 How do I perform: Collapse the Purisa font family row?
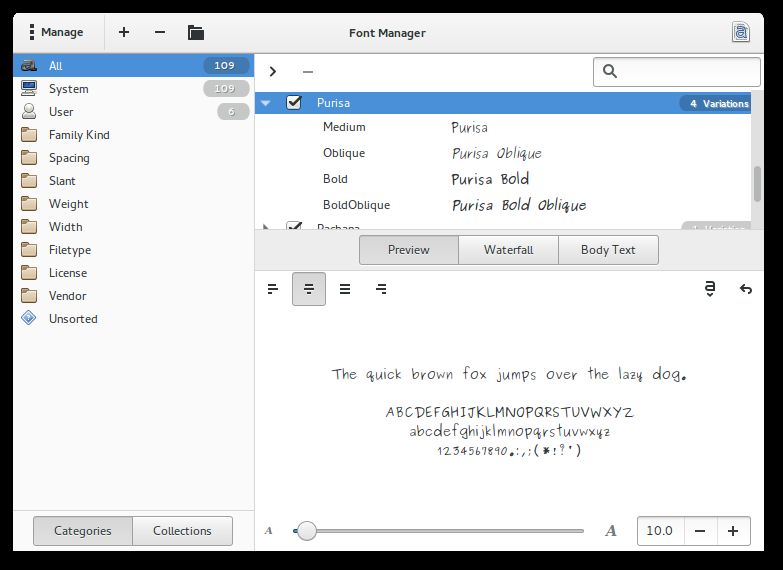(266, 102)
